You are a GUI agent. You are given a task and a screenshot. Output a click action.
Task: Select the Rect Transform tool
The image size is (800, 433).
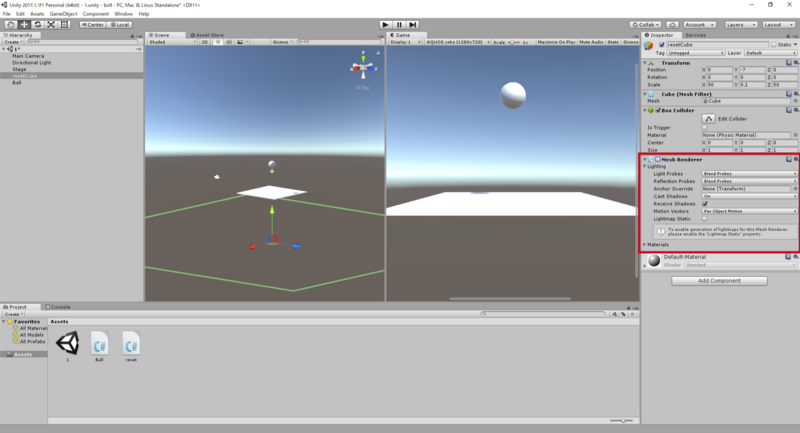pyautogui.click(x=65, y=24)
